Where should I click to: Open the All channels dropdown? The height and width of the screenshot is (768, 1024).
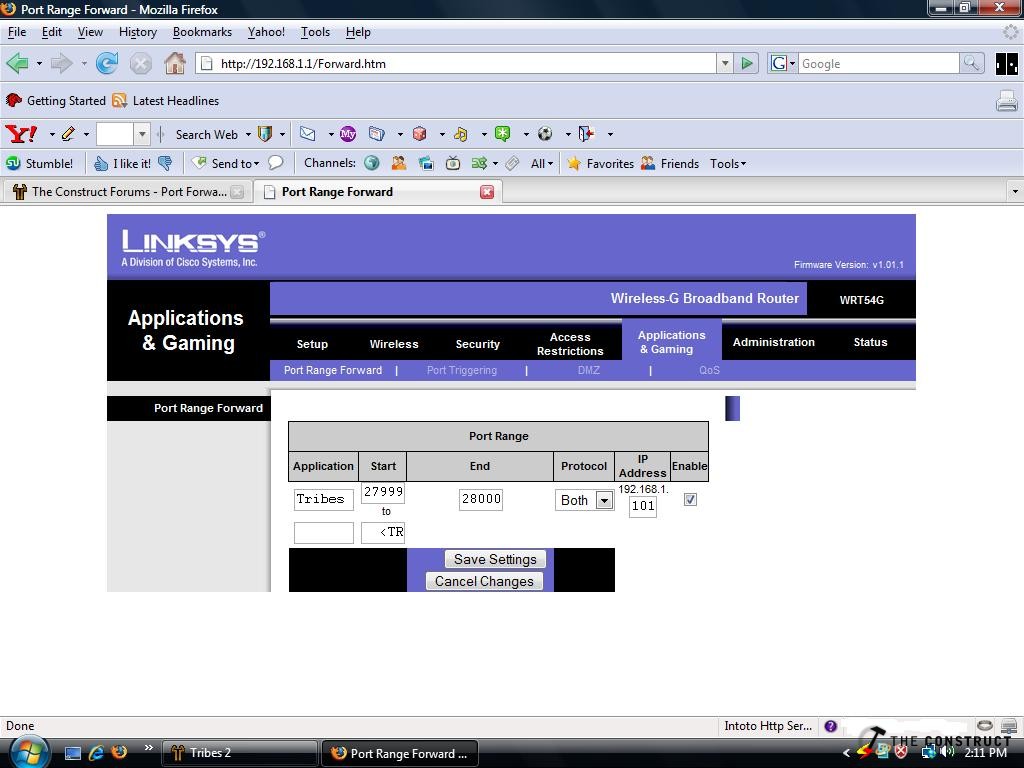coord(542,163)
